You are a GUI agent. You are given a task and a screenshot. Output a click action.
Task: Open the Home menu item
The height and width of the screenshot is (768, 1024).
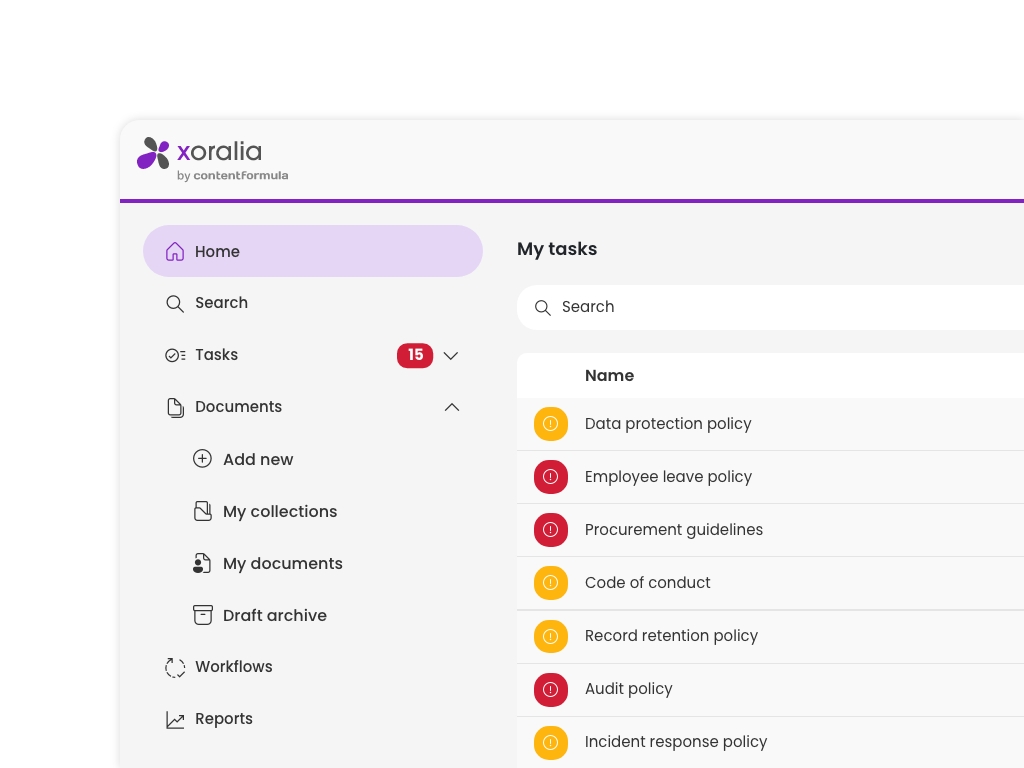point(313,251)
